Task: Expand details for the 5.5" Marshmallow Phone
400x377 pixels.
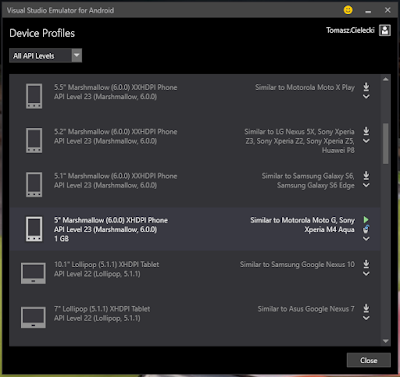Action: [366, 97]
